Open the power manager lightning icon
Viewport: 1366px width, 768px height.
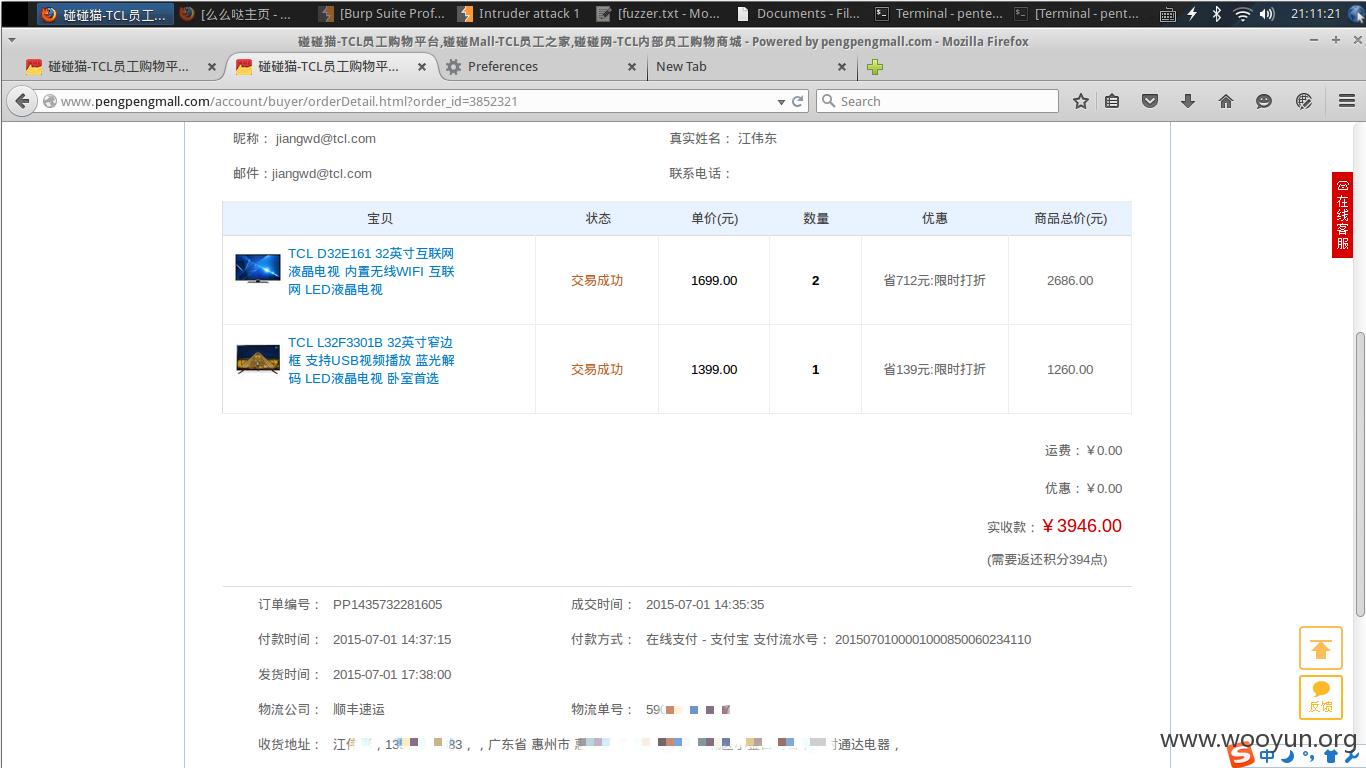click(x=1192, y=14)
